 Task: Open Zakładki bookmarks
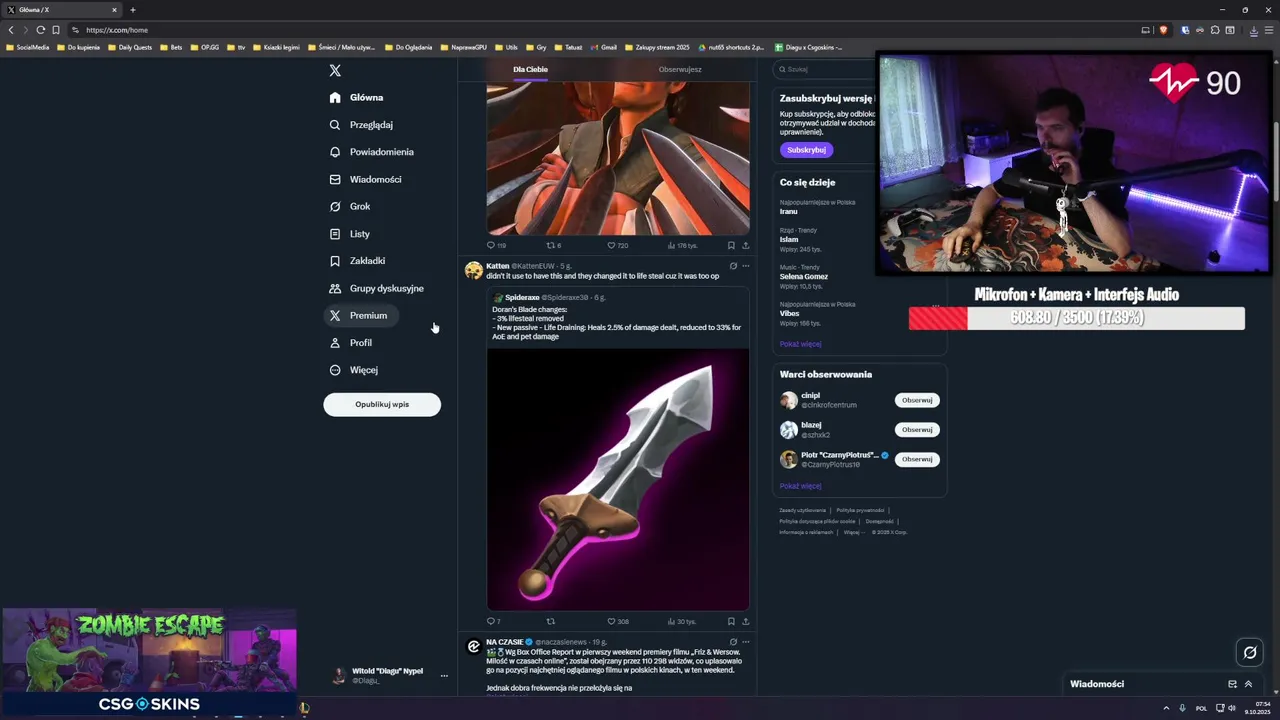pos(357,261)
